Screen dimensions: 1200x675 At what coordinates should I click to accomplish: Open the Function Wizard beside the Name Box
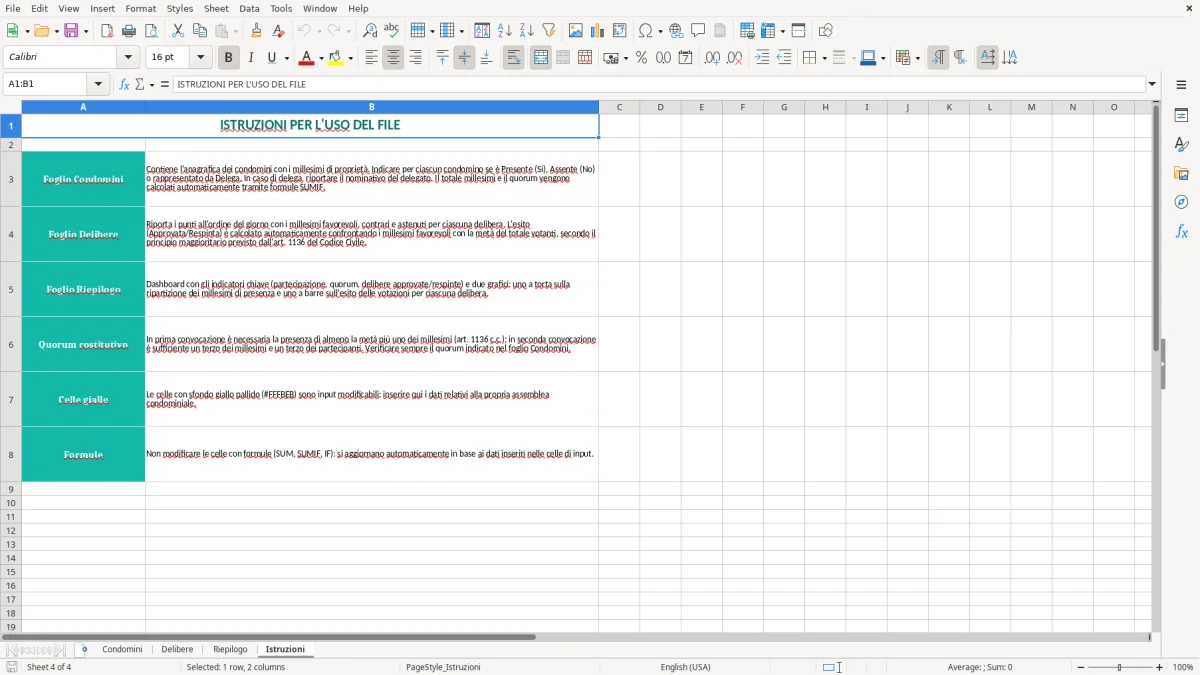(125, 85)
